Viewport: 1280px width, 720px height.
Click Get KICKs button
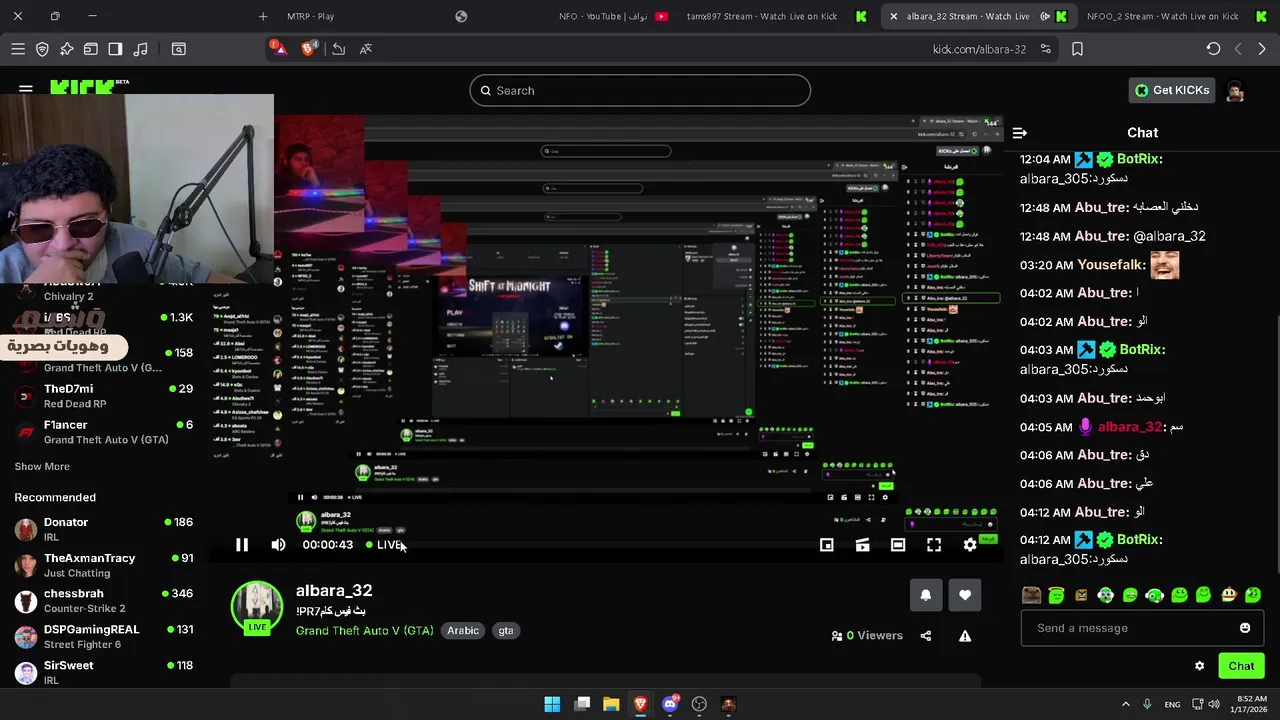coord(1172,90)
